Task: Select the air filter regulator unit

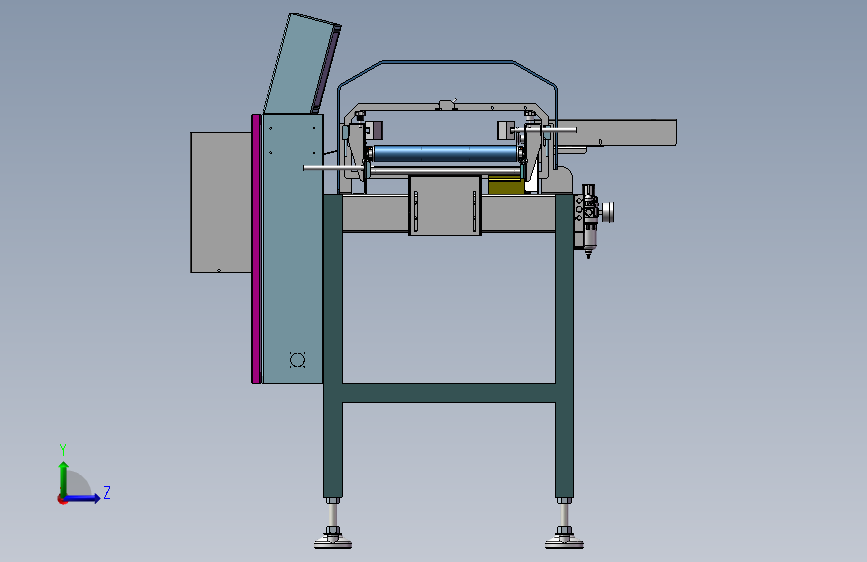Action: point(592,220)
